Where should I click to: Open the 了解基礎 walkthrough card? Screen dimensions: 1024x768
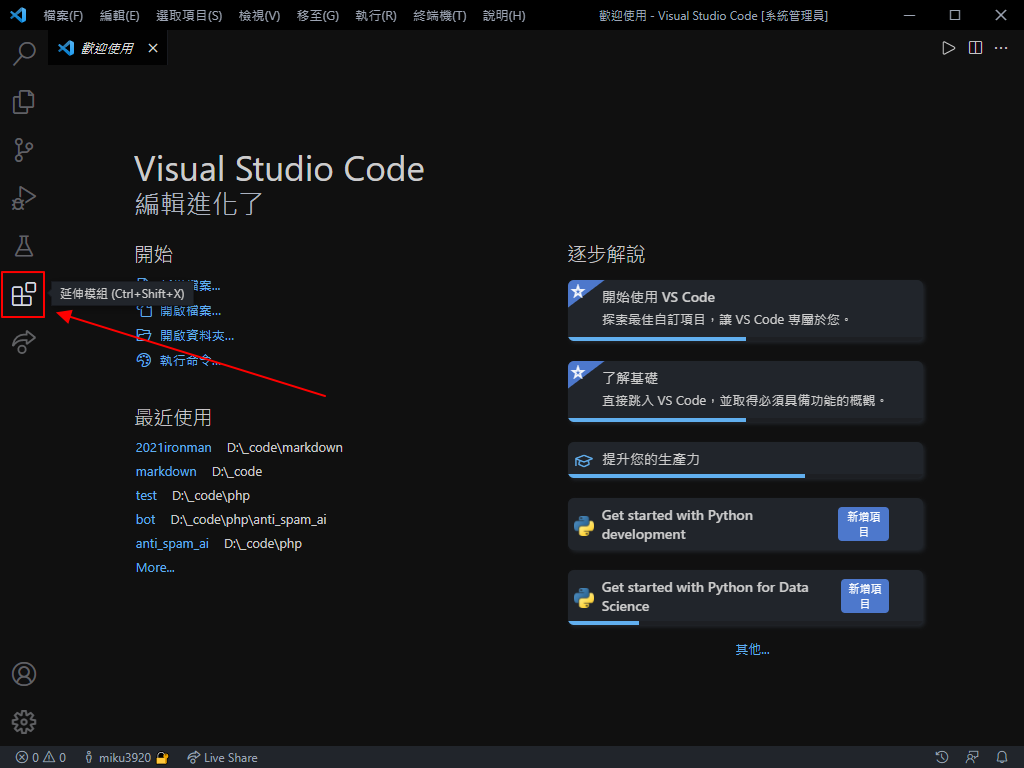point(746,391)
